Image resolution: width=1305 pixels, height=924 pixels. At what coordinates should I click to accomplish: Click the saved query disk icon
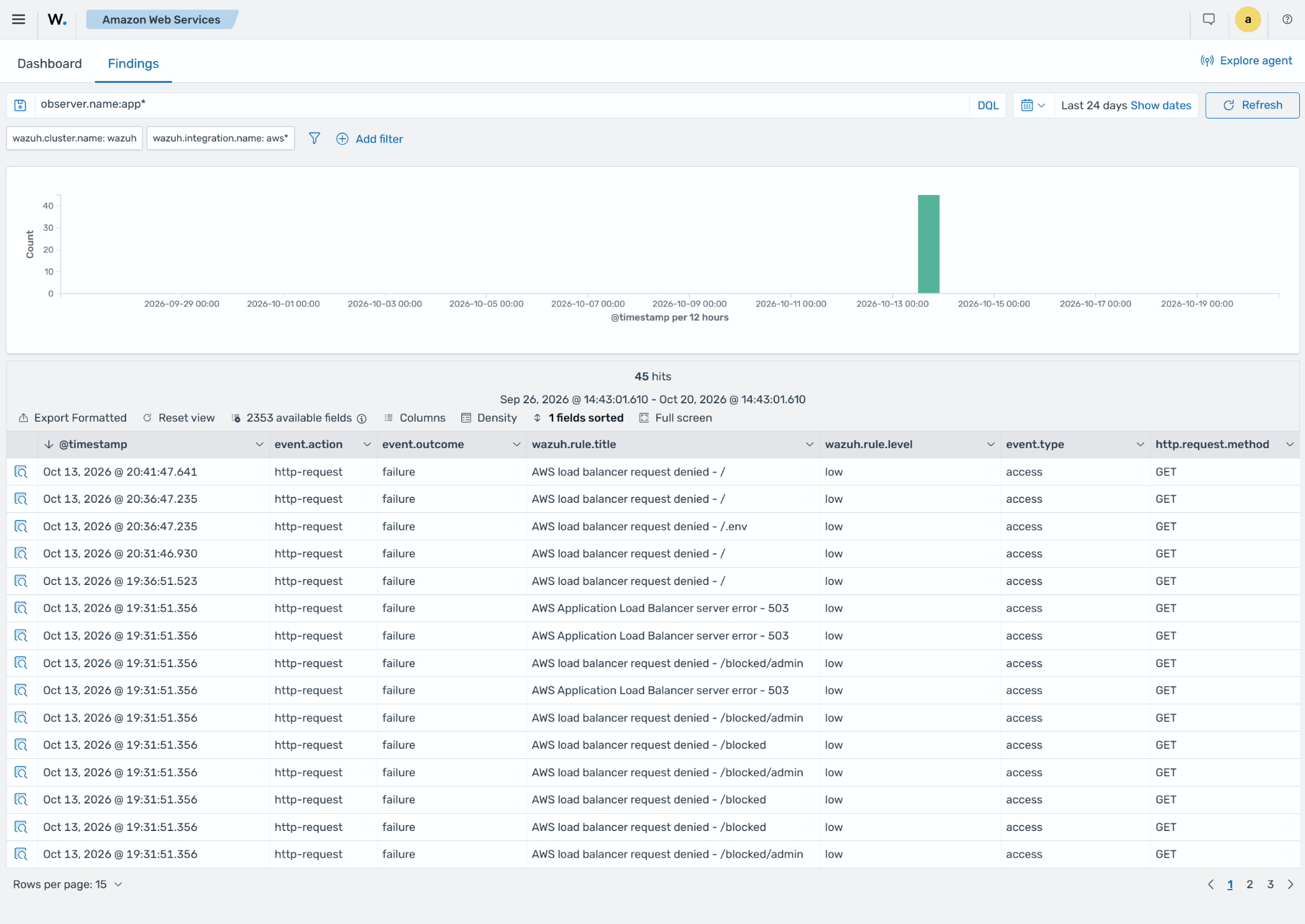[20, 105]
